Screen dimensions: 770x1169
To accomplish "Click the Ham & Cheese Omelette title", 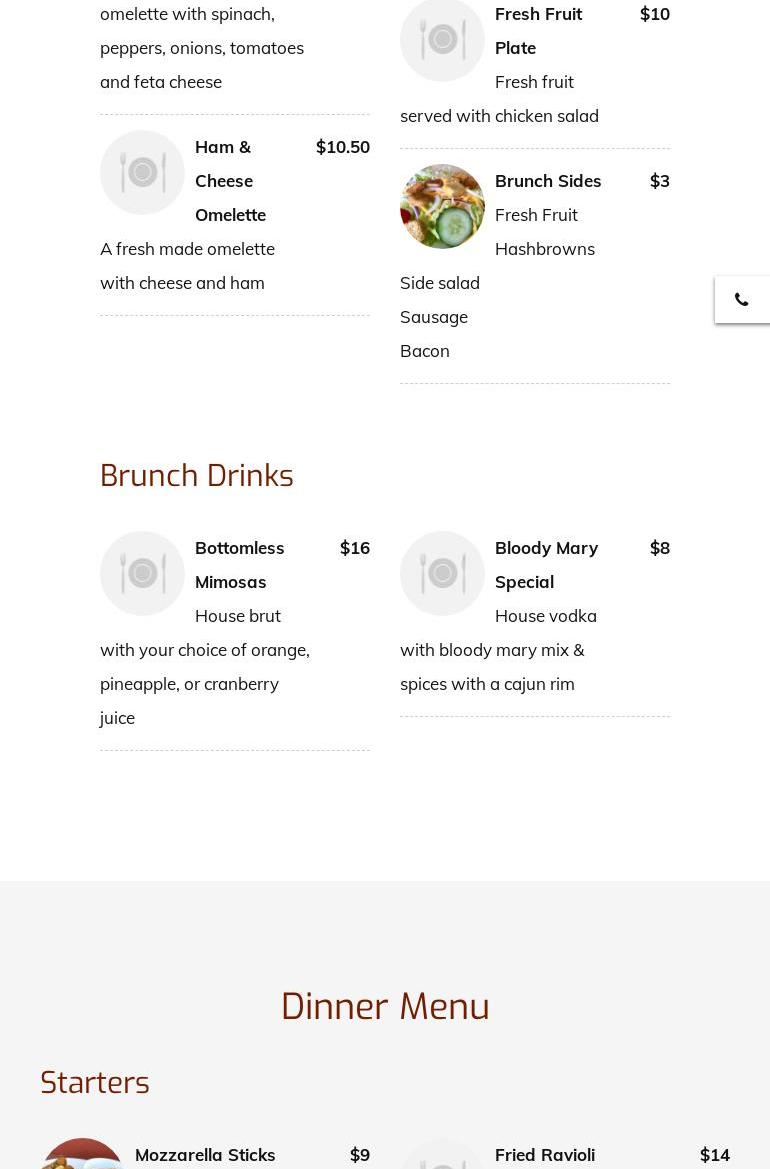I will click(230, 180).
